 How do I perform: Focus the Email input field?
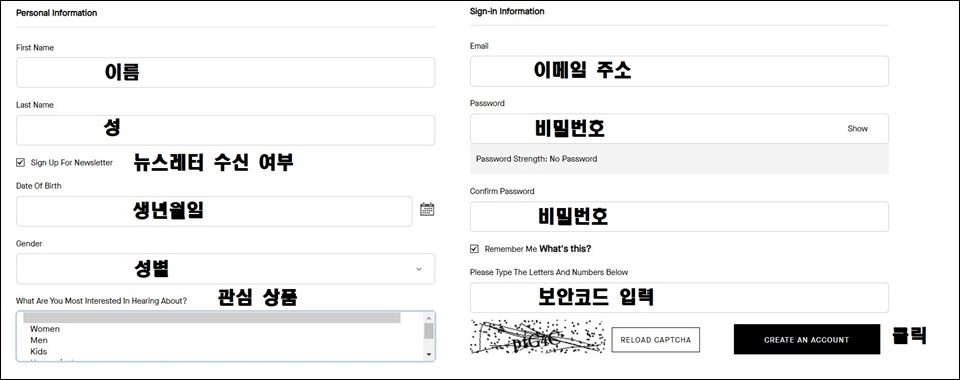[x=679, y=71]
